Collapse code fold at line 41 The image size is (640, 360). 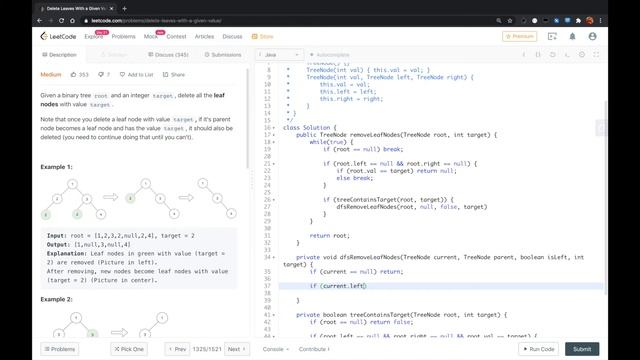click(x=274, y=315)
